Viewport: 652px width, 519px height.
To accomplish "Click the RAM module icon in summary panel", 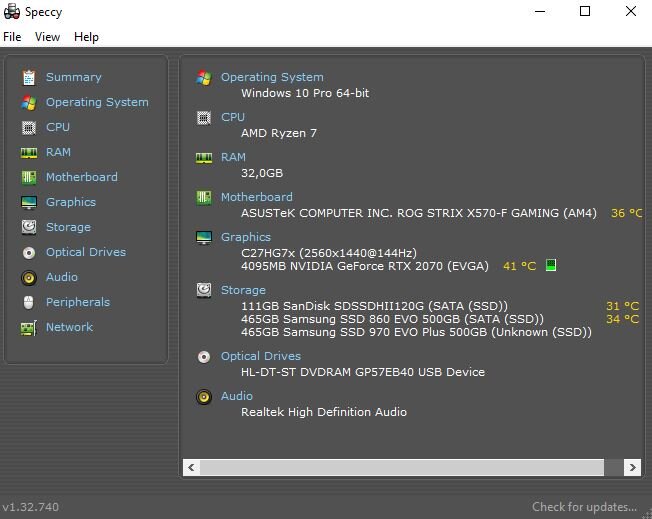I will [x=204, y=158].
